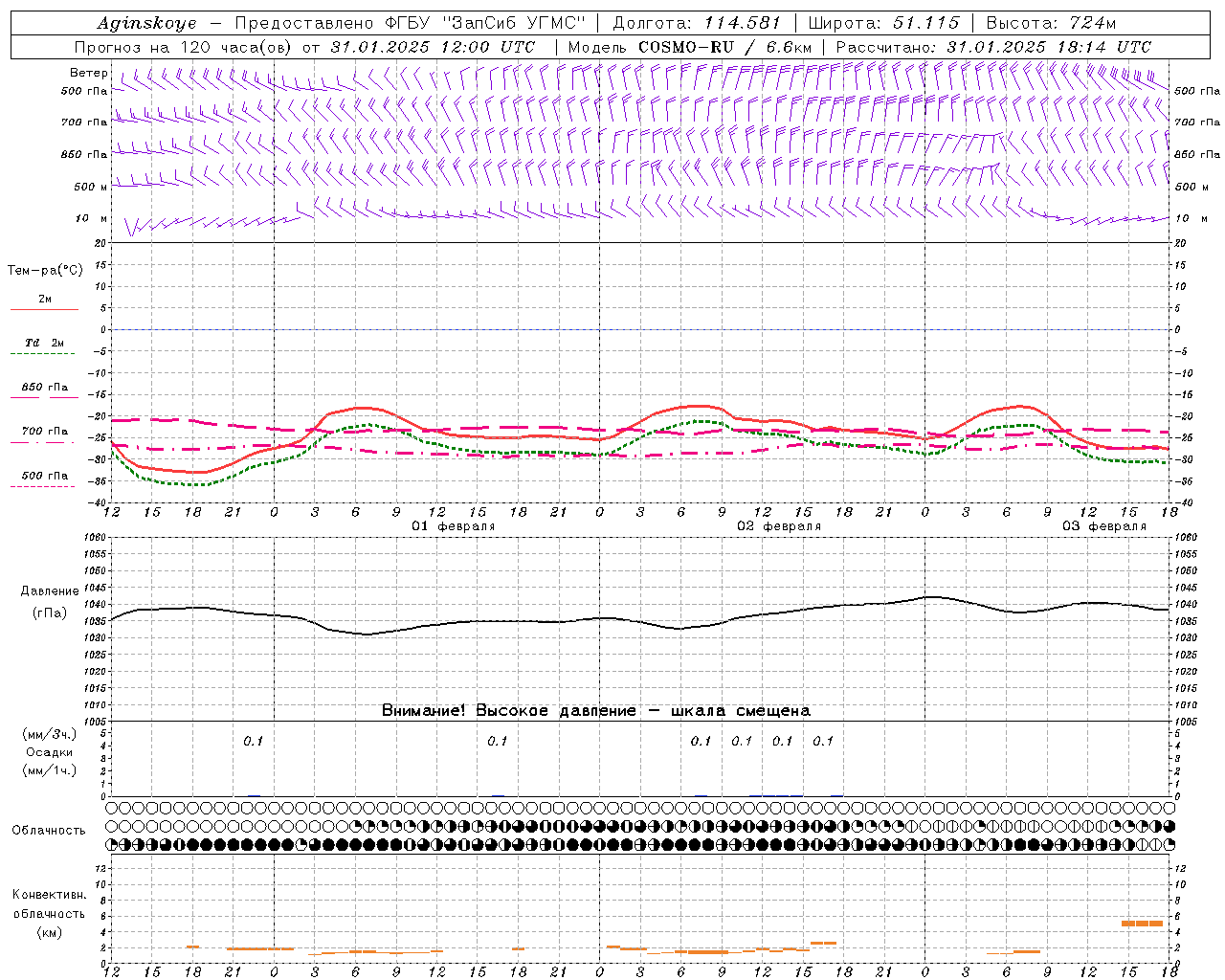Click the 'Рассчитано: 31.01.2025 18:14 UTC' timestamp
Viewport: 1225px width, 980px height.
(993, 47)
